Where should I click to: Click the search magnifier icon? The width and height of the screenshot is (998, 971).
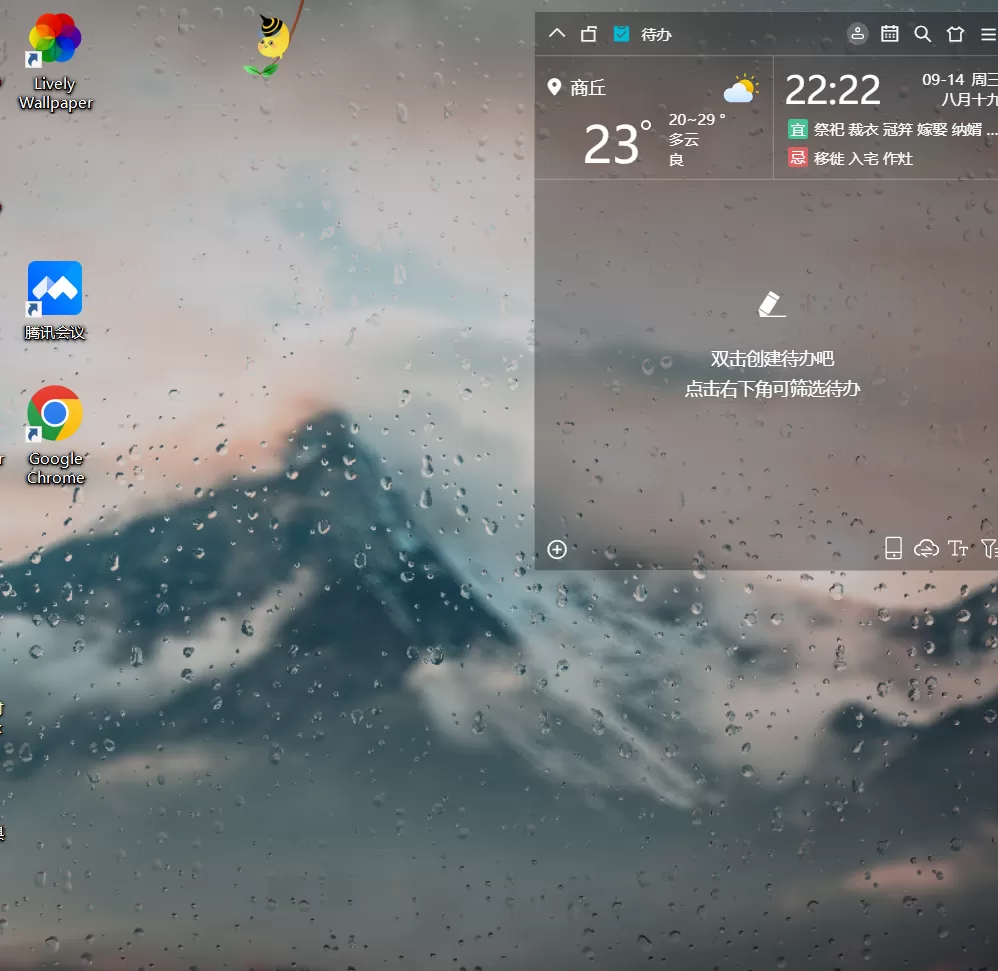pyautogui.click(x=922, y=34)
